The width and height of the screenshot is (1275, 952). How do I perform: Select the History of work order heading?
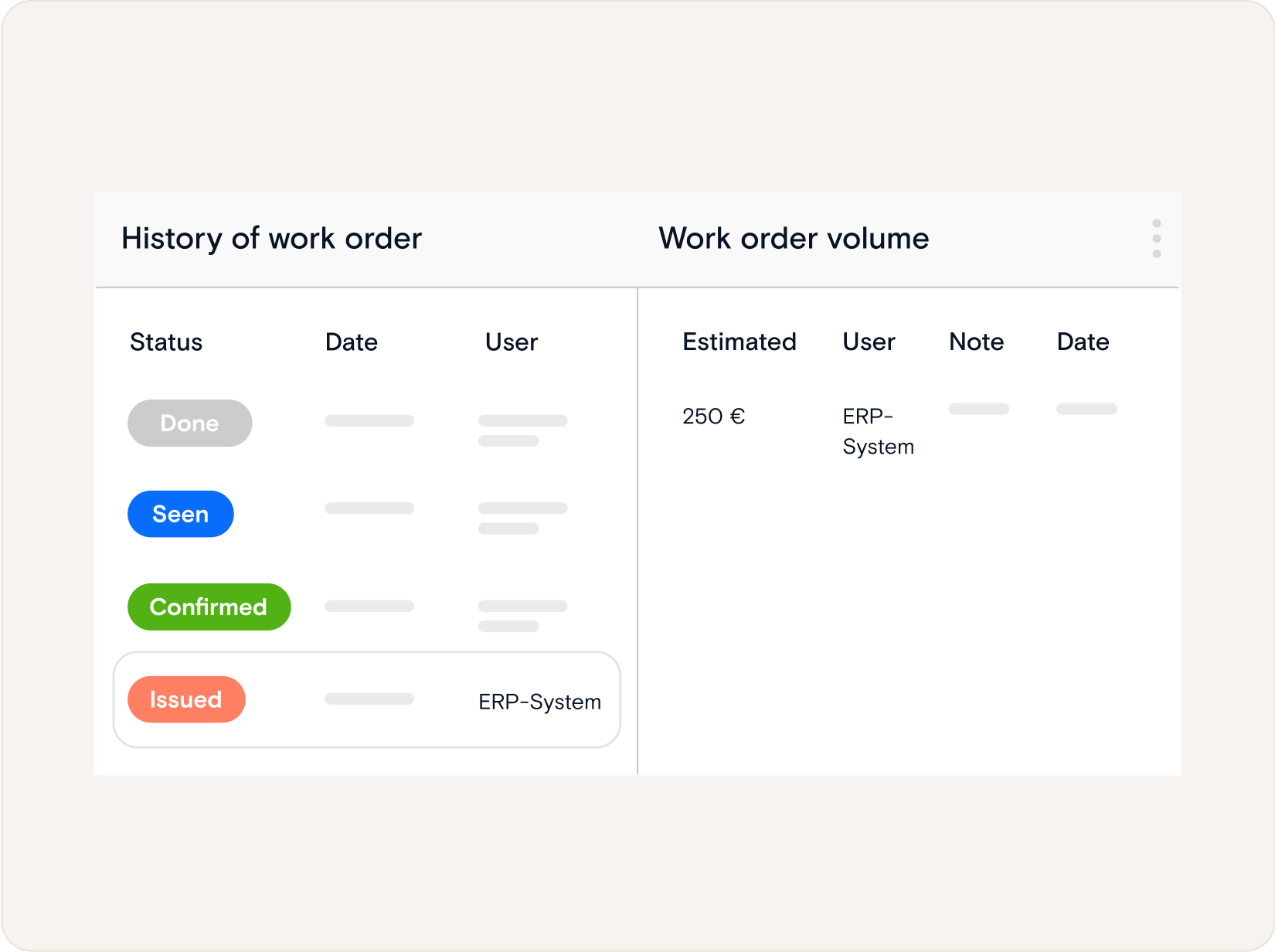pos(271,239)
